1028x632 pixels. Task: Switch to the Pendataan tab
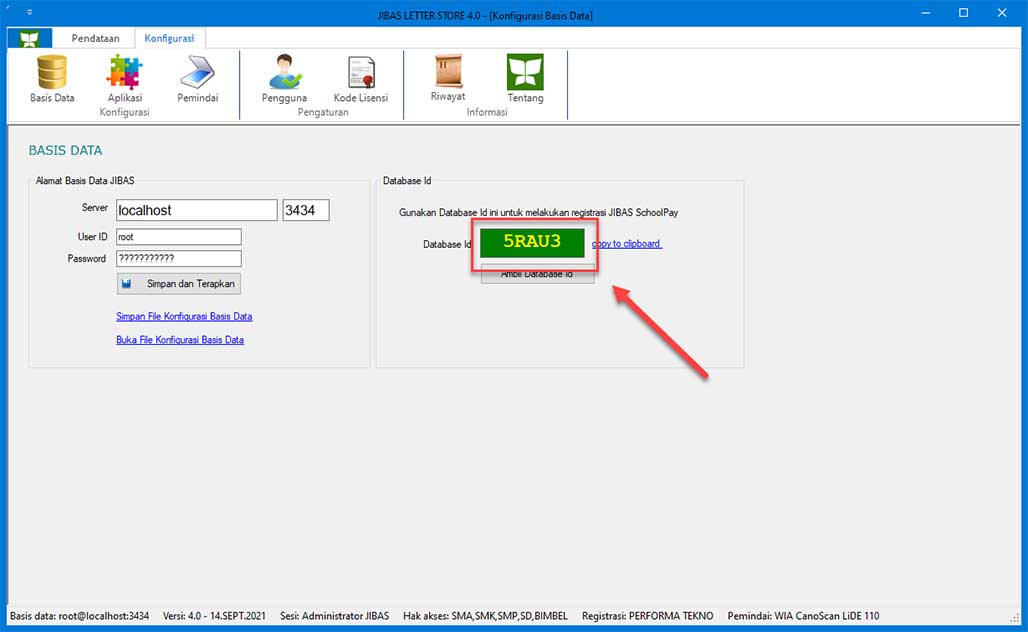tap(95, 37)
